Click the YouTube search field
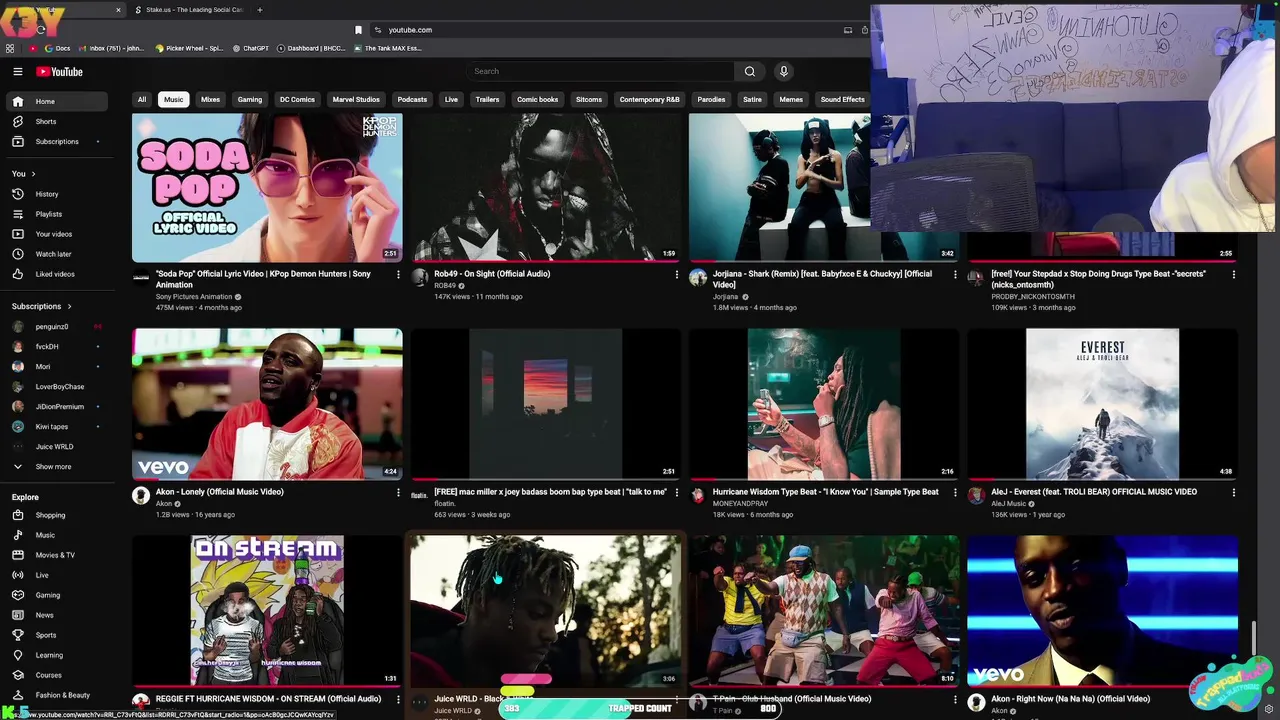Screen dimensions: 1280x720 [x=600, y=71]
